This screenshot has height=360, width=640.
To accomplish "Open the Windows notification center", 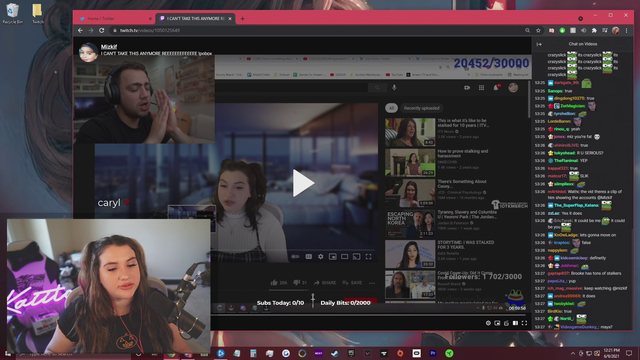I will pyautogui.click(x=629, y=353).
